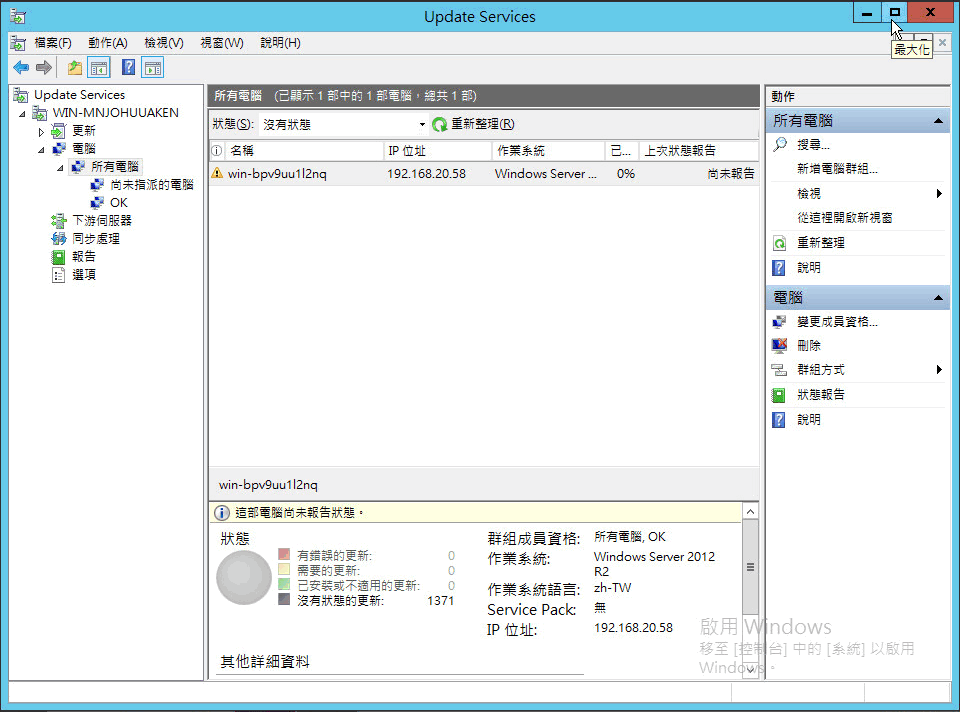
Task: Click the Forward arrow toolbar icon
Action: (43, 67)
